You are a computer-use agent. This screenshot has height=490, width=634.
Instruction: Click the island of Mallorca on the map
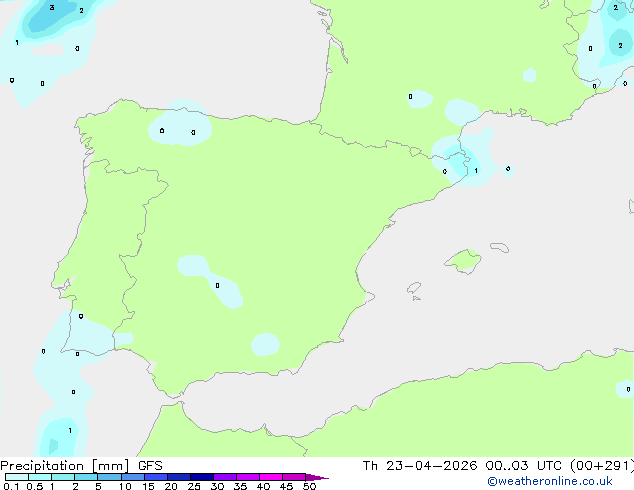pyautogui.click(x=463, y=262)
